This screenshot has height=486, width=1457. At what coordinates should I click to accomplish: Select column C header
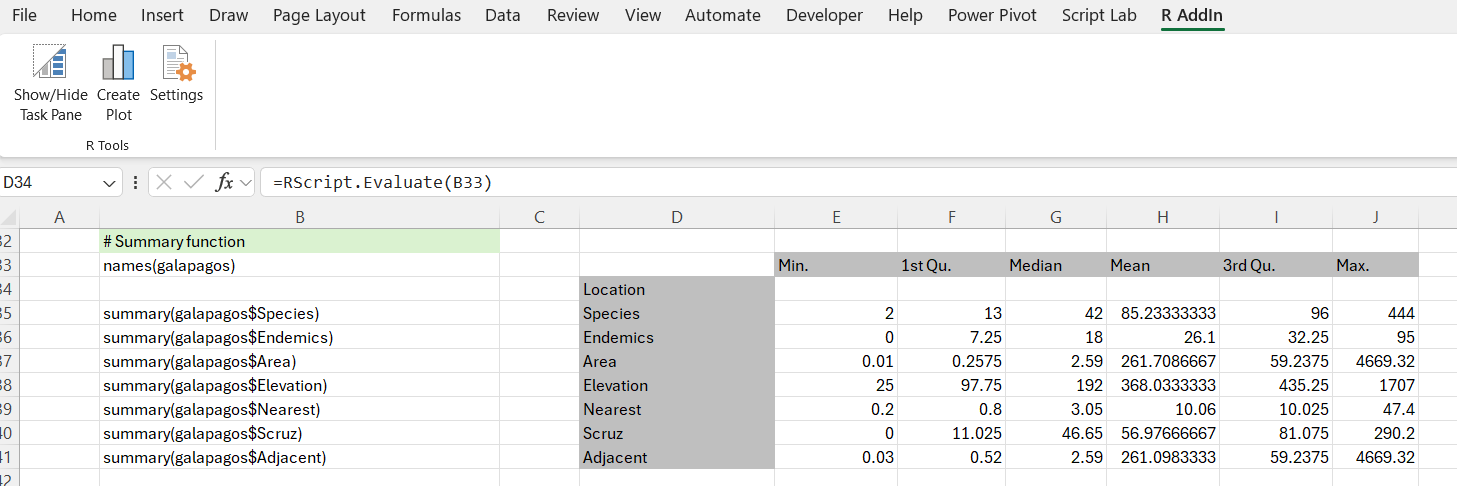coord(540,217)
